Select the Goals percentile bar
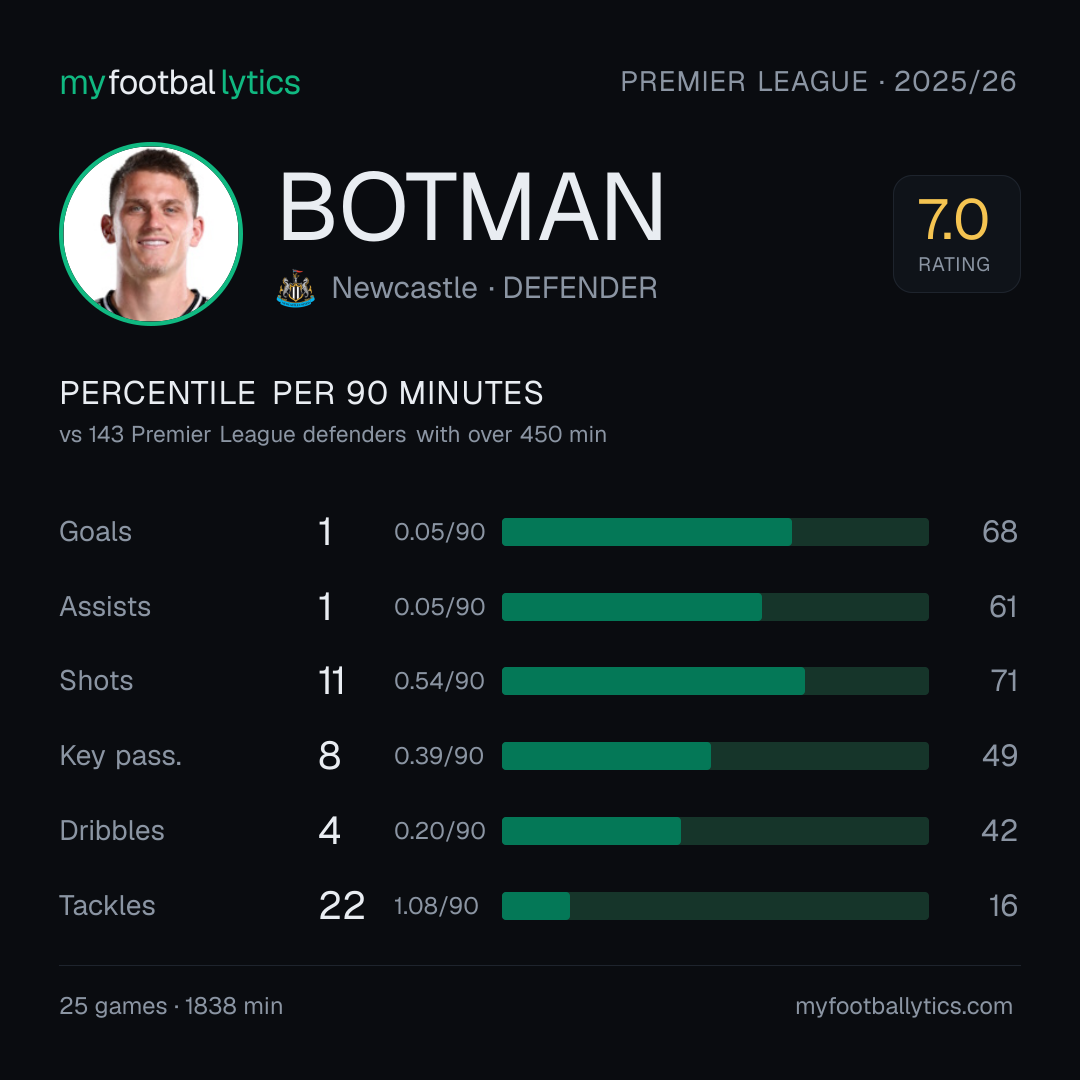This screenshot has width=1080, height=1080. click(715, 532)
